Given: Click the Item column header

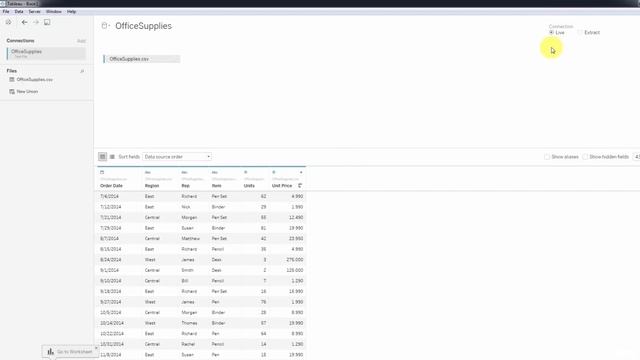Looking at the screenshot, I should click(216, 186).
